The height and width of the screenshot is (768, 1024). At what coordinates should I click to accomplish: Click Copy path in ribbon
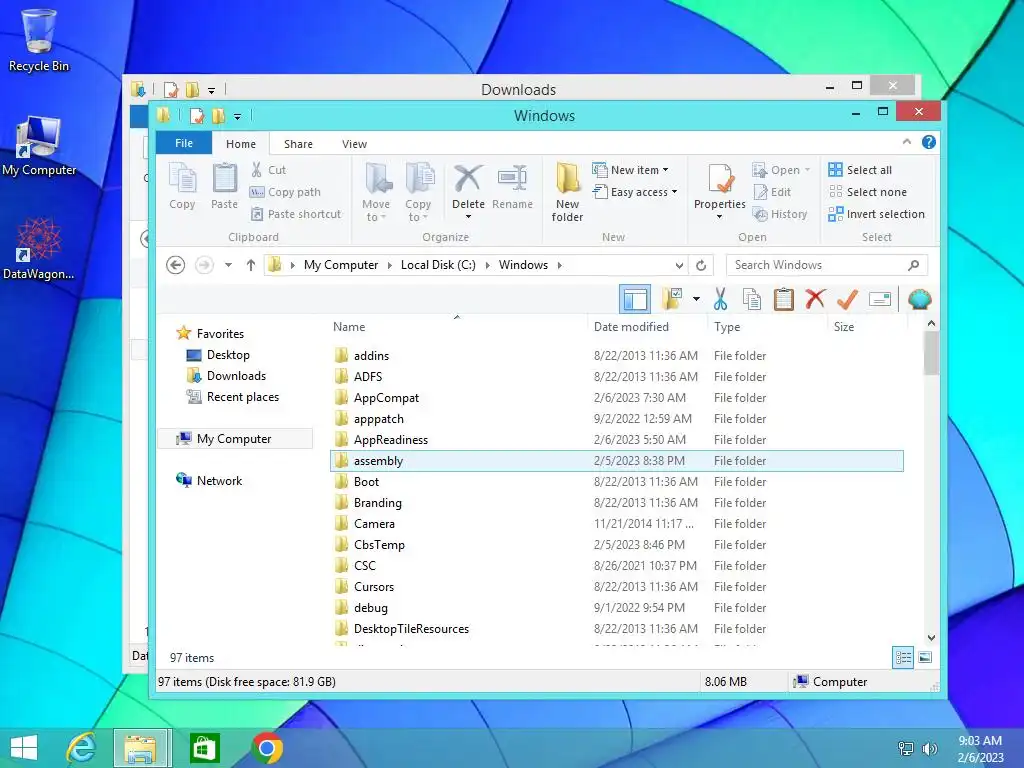285,192
